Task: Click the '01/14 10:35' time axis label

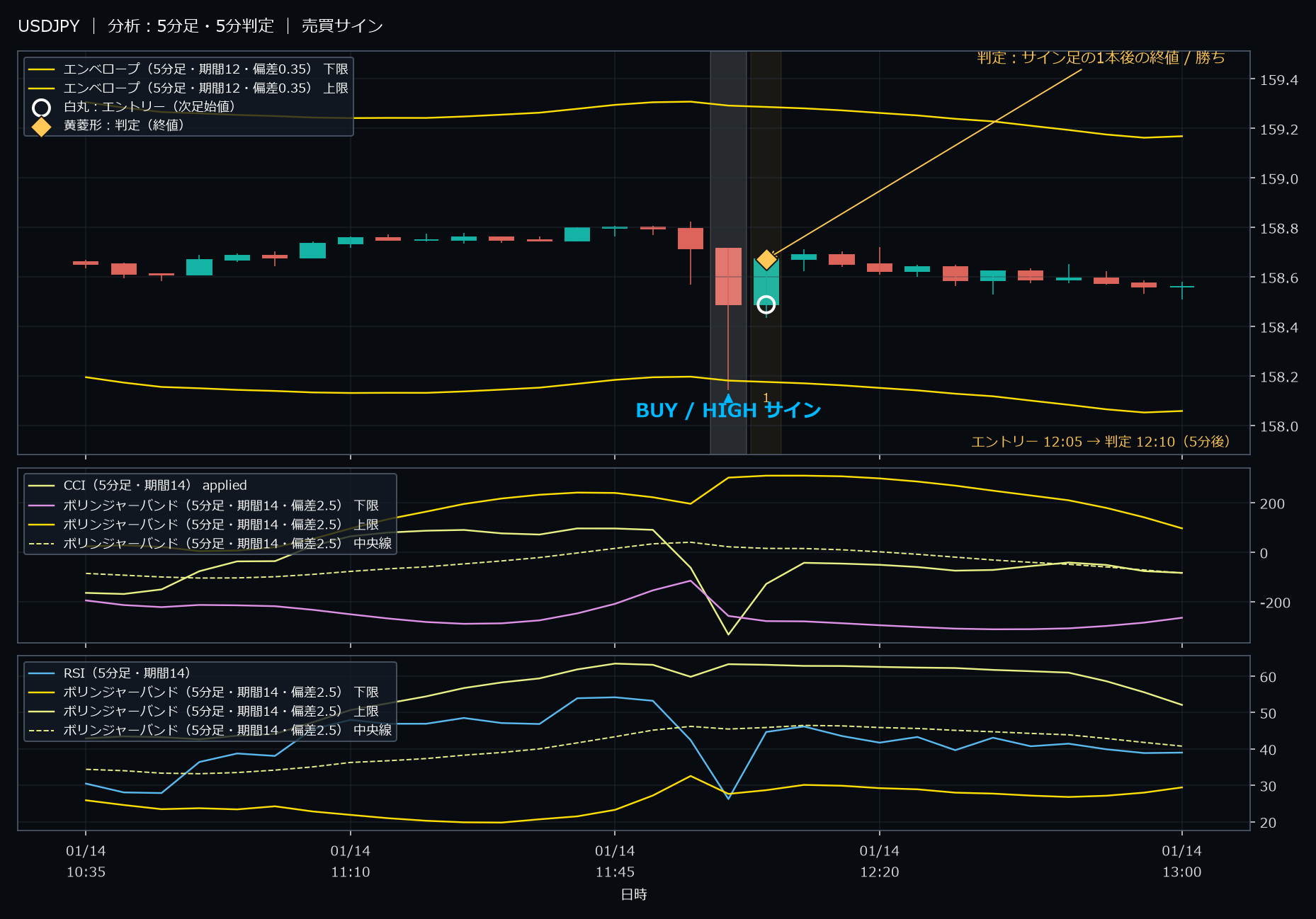Action: (86, 862)
